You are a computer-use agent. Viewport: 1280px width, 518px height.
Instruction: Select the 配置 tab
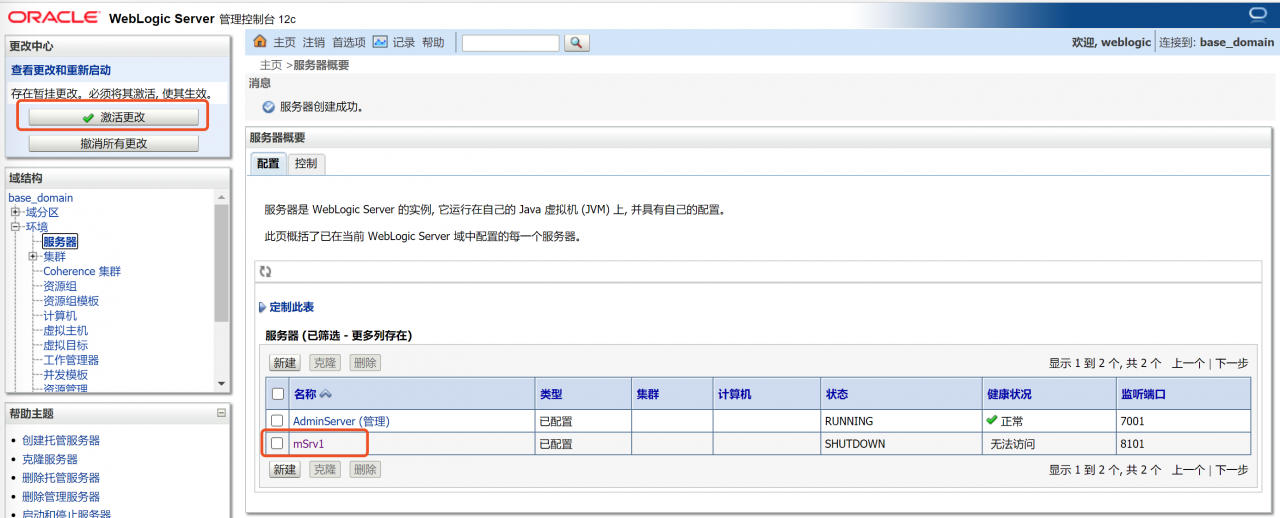tap(268, 163)
